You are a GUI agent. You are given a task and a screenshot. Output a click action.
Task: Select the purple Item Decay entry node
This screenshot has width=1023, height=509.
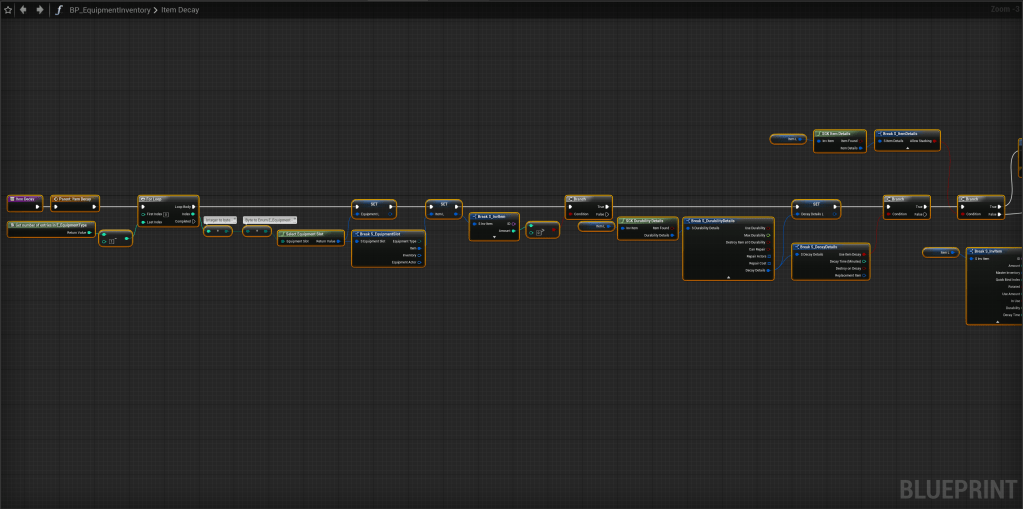pos(25,199)
